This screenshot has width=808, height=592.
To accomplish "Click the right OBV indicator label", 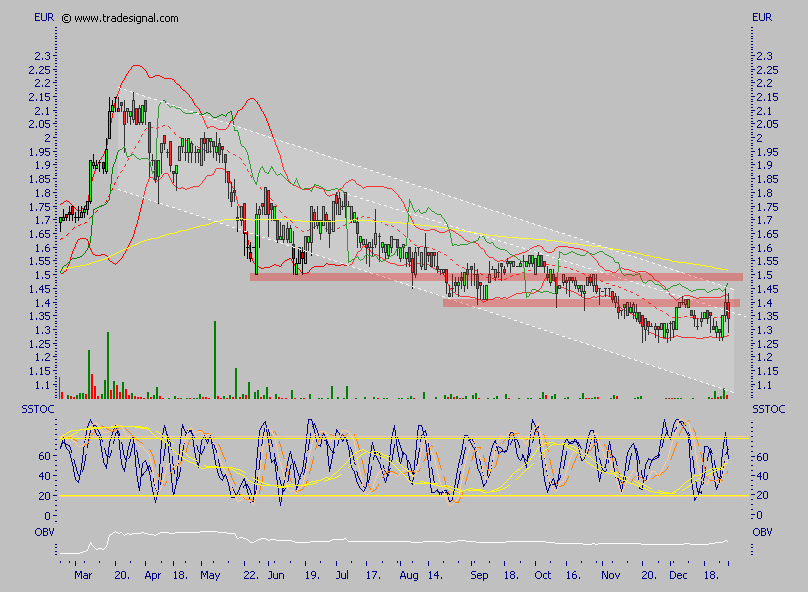I will click(x=762, y=531).
